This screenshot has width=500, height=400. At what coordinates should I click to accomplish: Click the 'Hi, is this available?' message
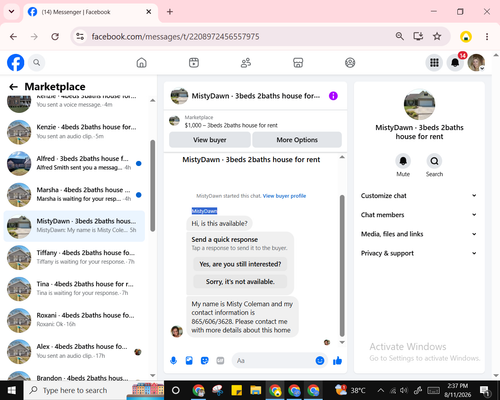point(219,223)
